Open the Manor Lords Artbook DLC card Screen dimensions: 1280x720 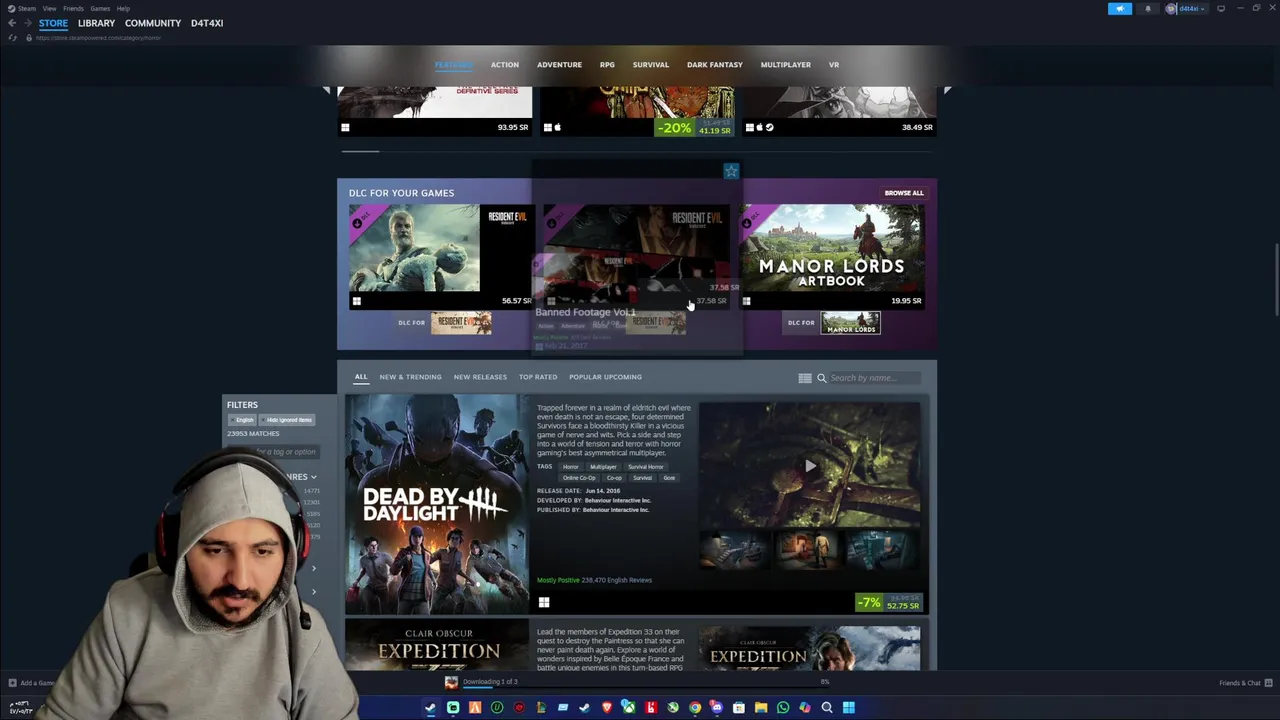(832, 257)
